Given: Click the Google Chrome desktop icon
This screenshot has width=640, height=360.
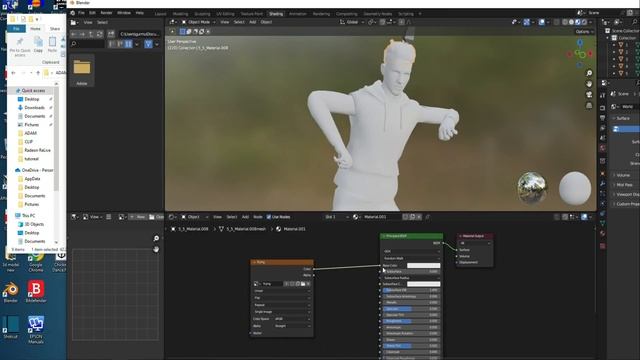Looking at the screenshot, I should click(36, 262).
